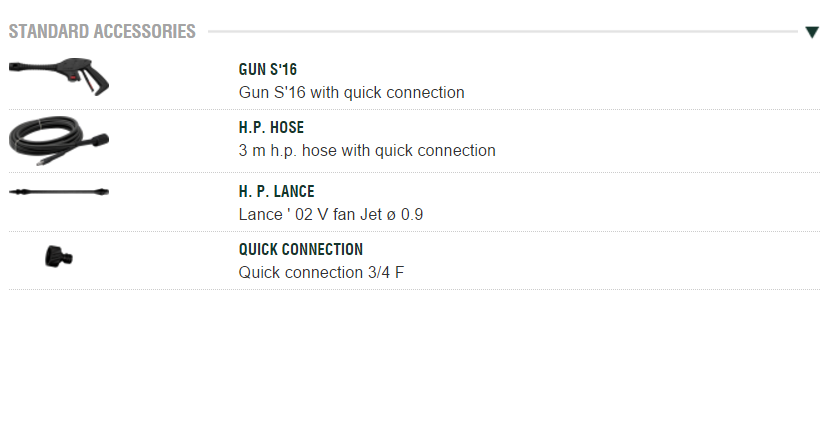Image resolution: width=821 pixels, height=442 pixels.
Task: Click the right nozzle tip of lance
Action: point(104,191)
